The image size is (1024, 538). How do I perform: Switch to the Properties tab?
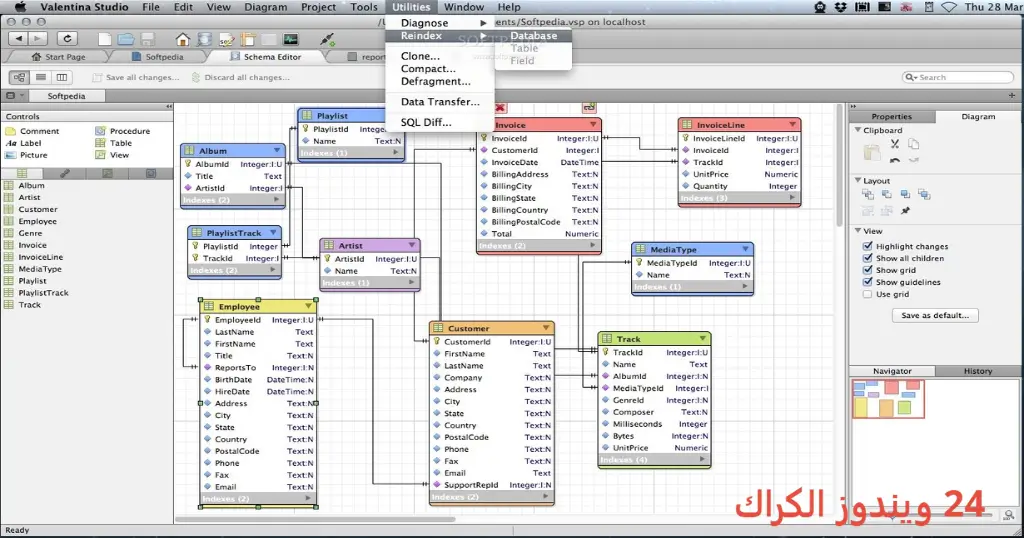coord(891,116)
